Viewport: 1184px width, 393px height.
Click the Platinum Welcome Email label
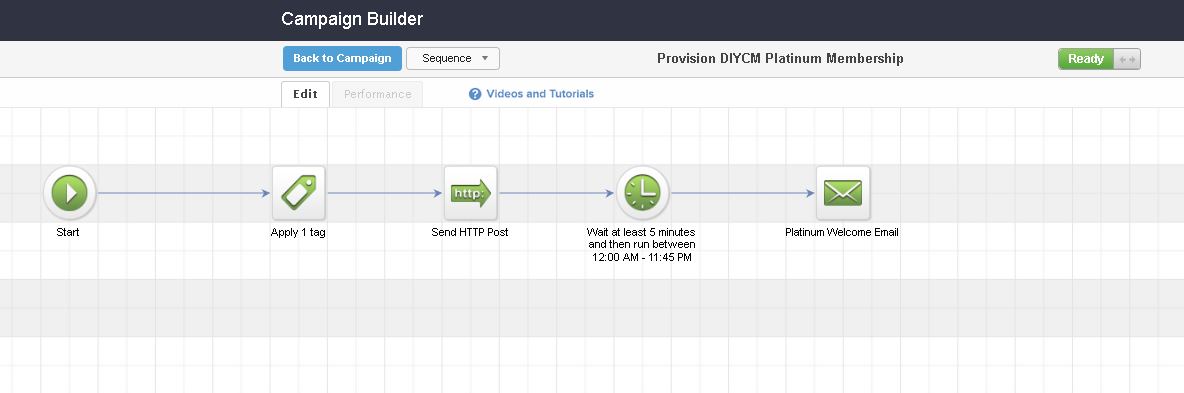coord(842,233)
